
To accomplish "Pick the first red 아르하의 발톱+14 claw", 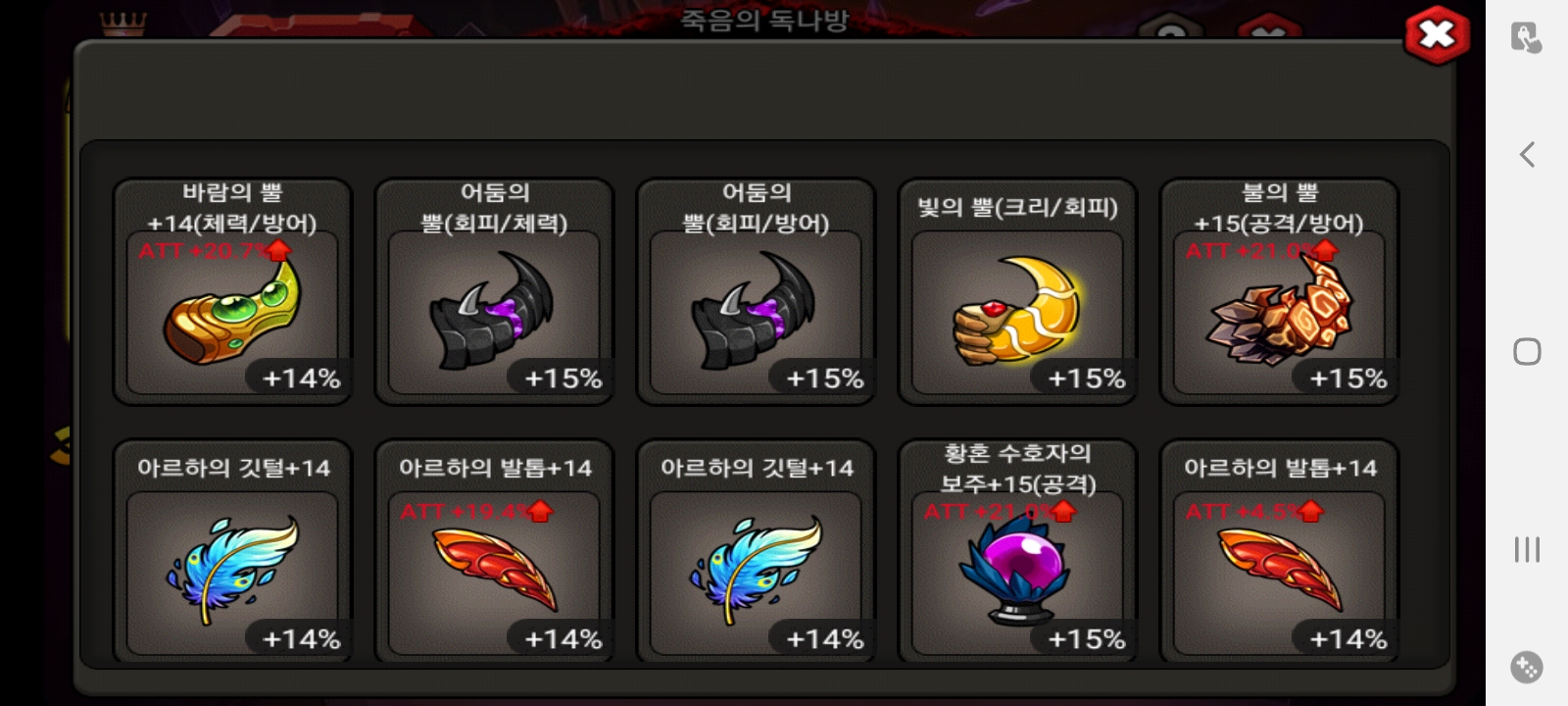I will [494, 551].
